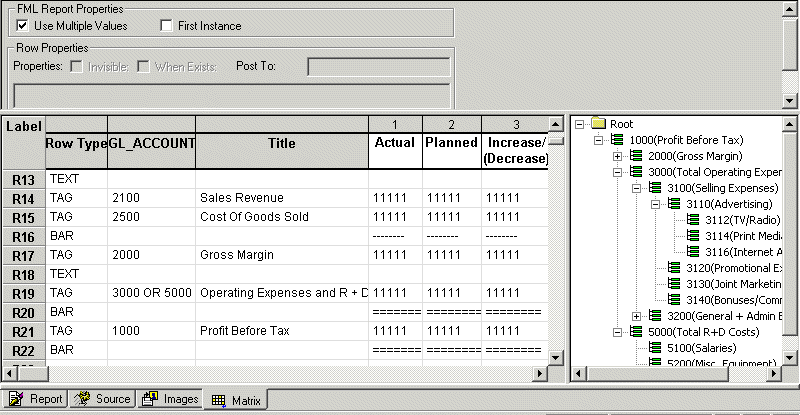Click the Post To input field
800x415 pixels.
379,67
